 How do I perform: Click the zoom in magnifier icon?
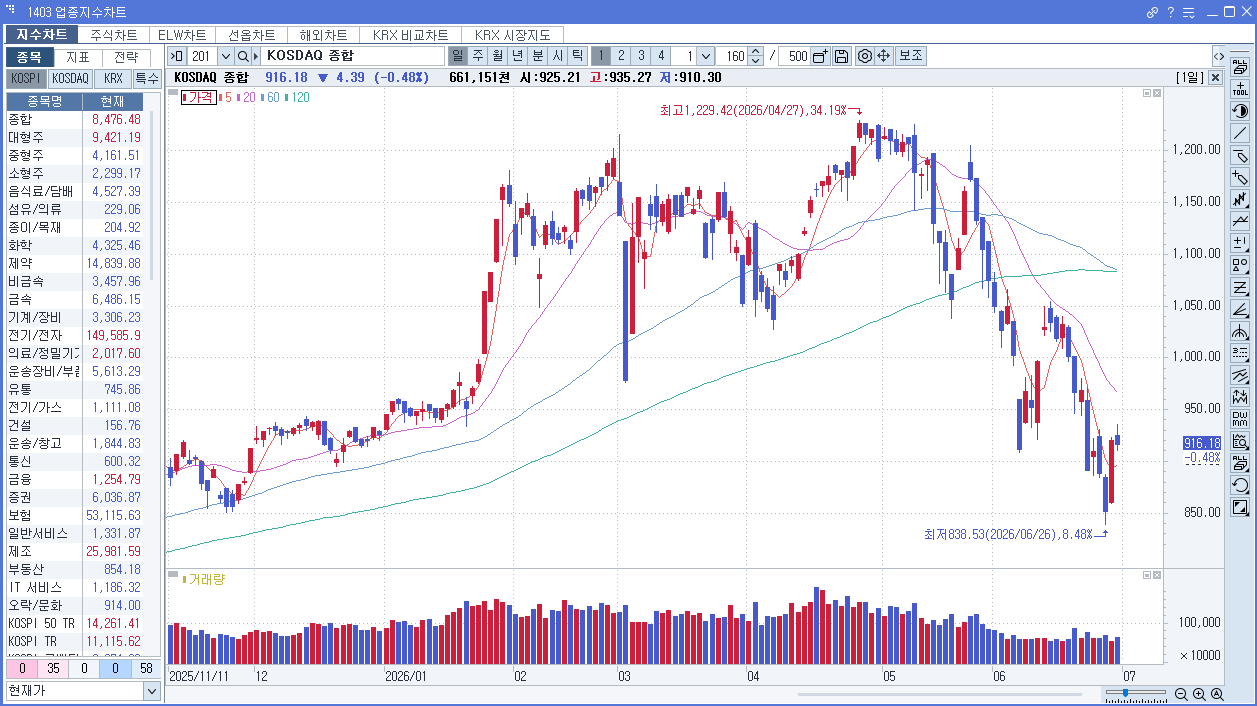(1199, 694)
